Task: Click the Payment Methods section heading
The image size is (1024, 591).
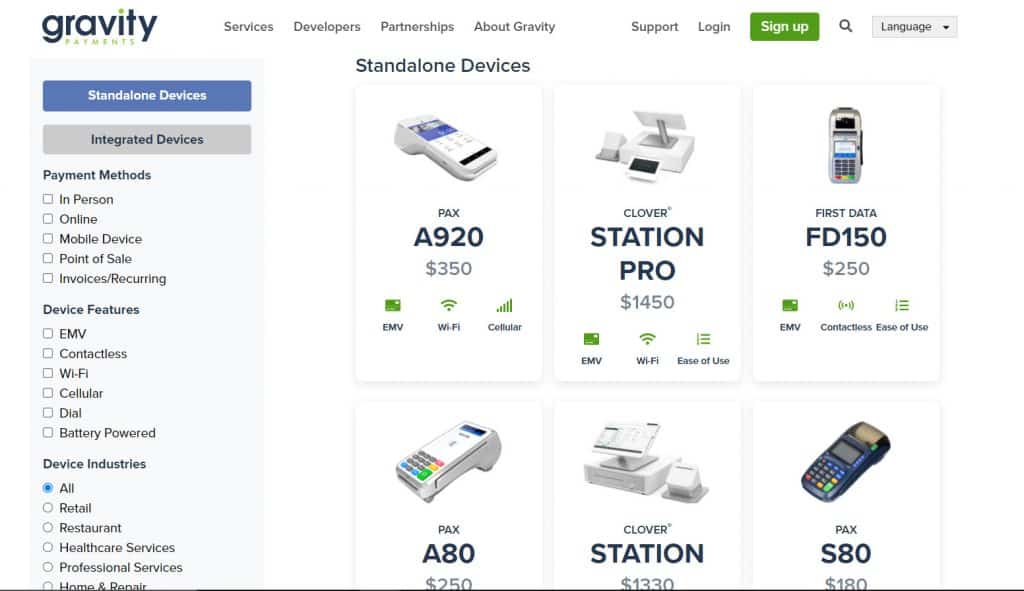Action: point(97,175)
